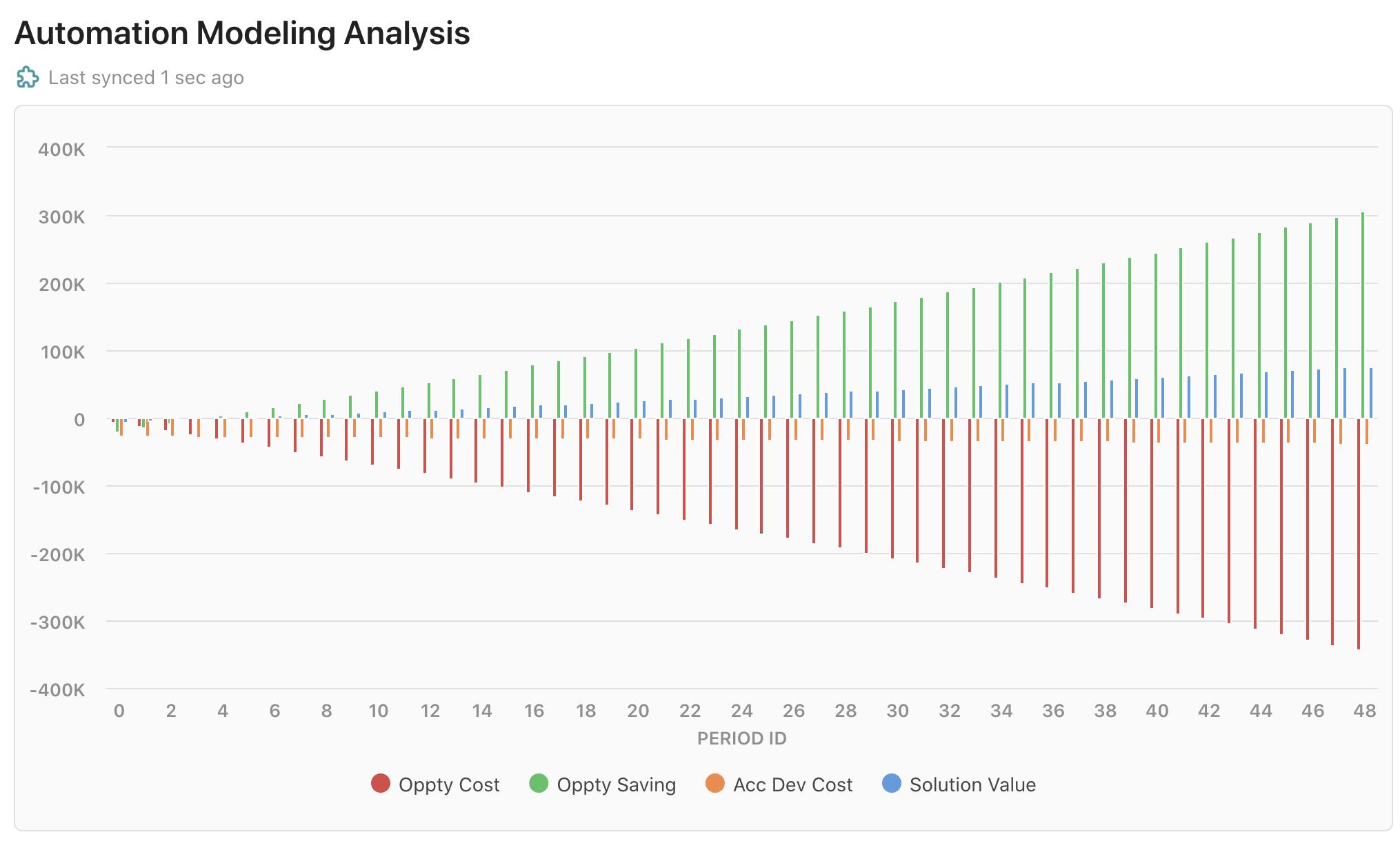Click the 'Last synced 1 sec ago' text
The image size is (1400, 841).
pyautogui.click(x=146, y=78)
